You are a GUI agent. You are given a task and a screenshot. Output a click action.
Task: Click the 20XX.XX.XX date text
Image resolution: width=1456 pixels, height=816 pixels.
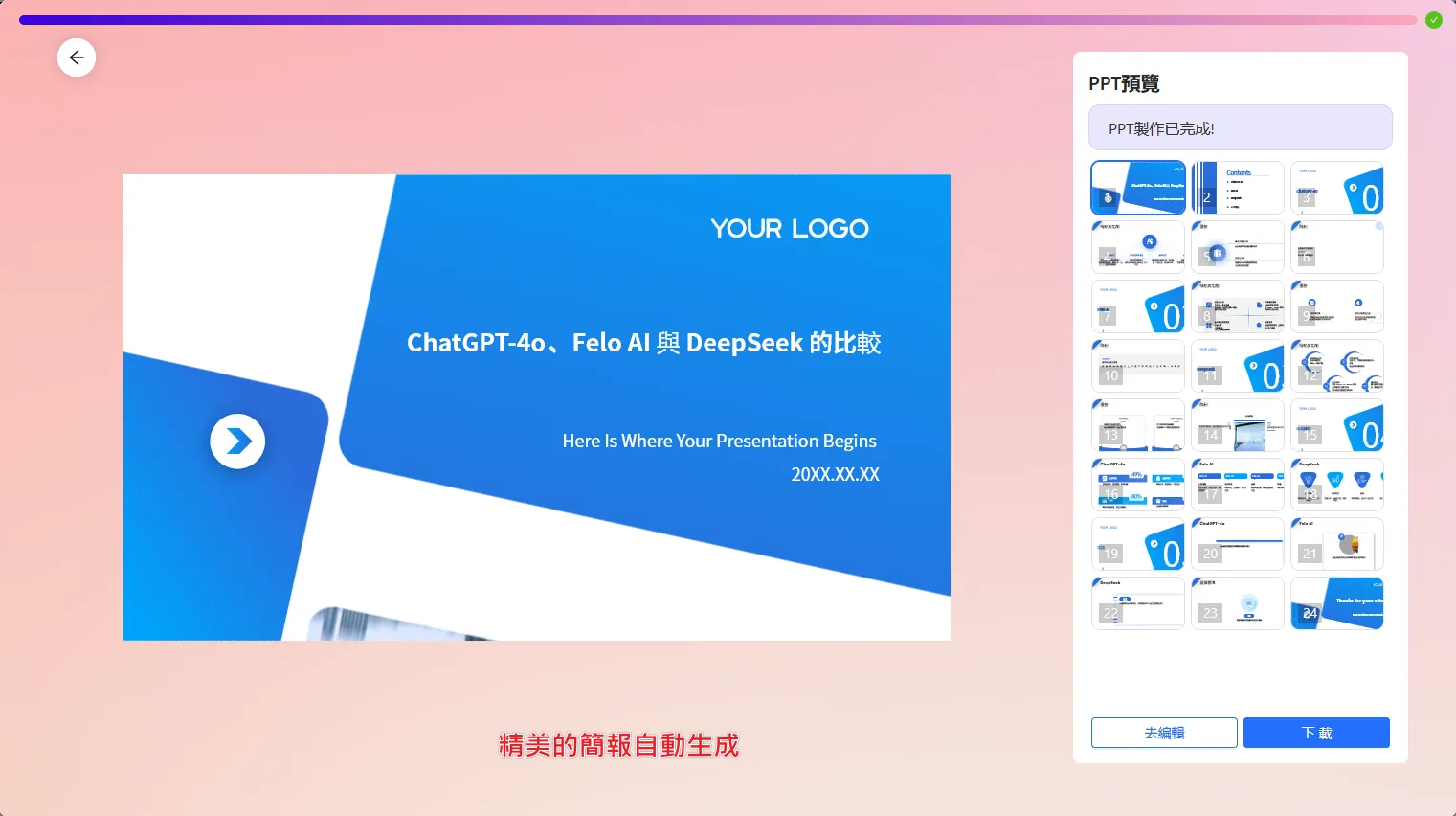coord(835,474)
